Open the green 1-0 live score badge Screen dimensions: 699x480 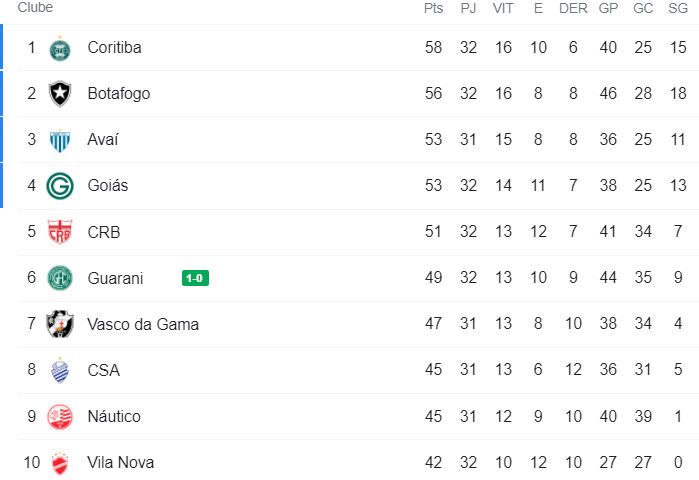tap(195, 278)
